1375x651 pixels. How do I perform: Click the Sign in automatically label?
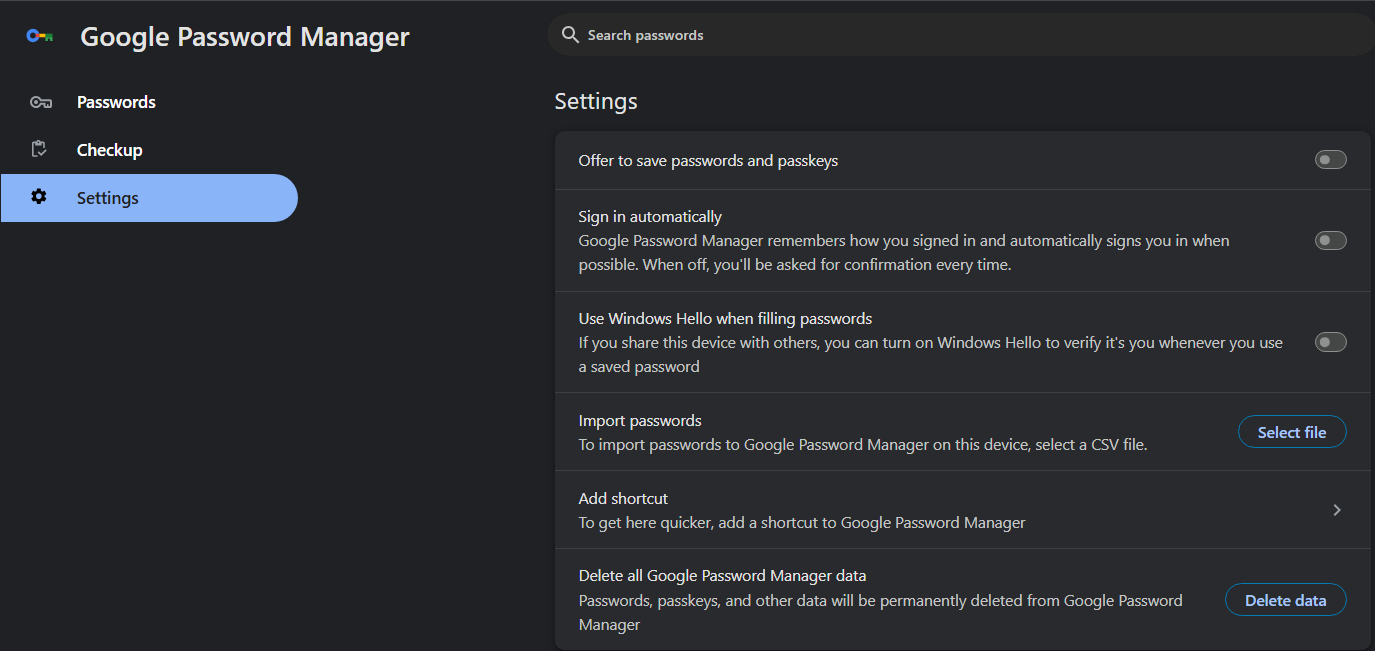tap(650, 217)
